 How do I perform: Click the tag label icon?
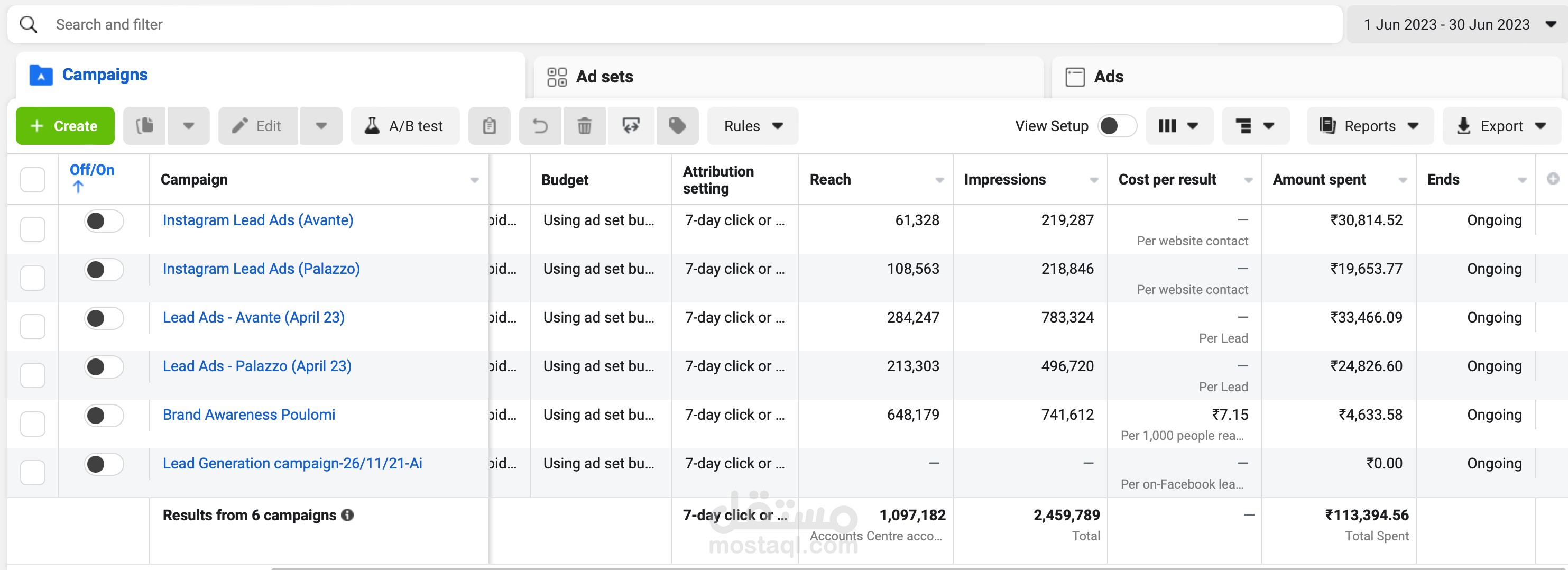pyautogui.click(x=677, y=126)
